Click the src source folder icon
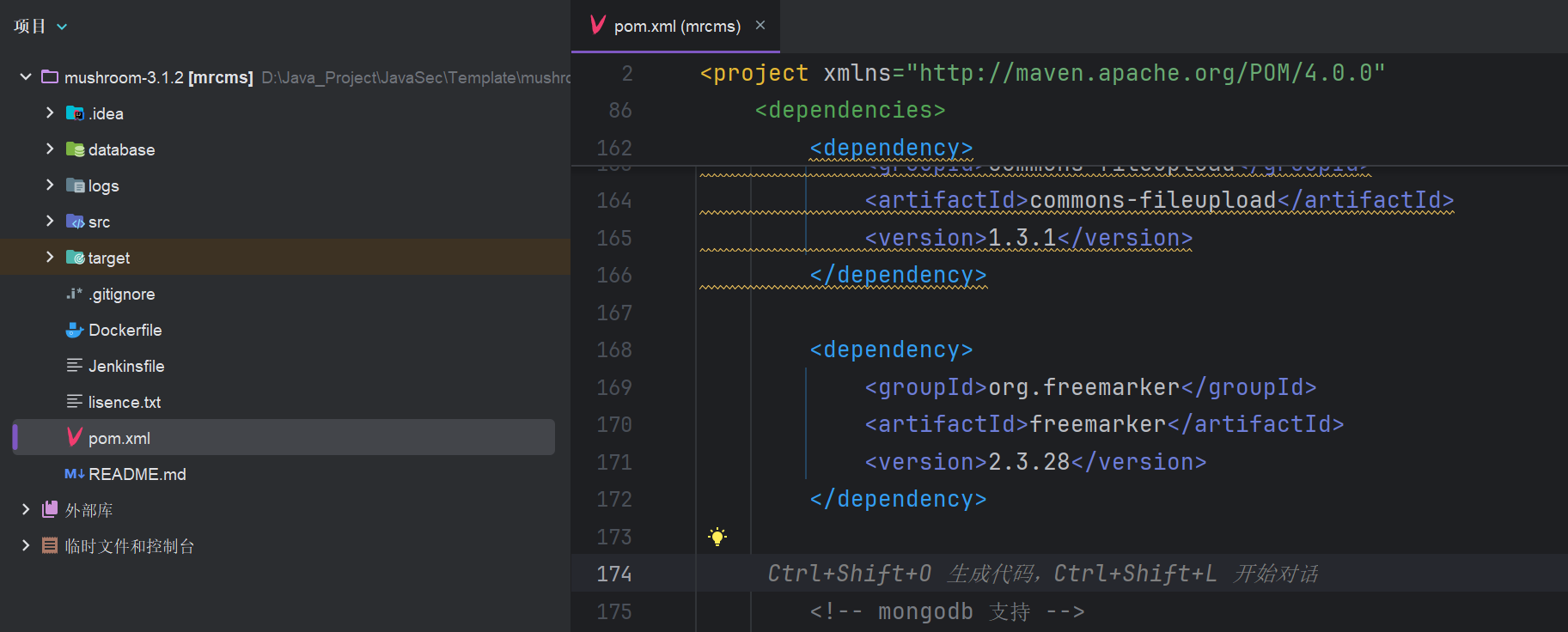 75,222
